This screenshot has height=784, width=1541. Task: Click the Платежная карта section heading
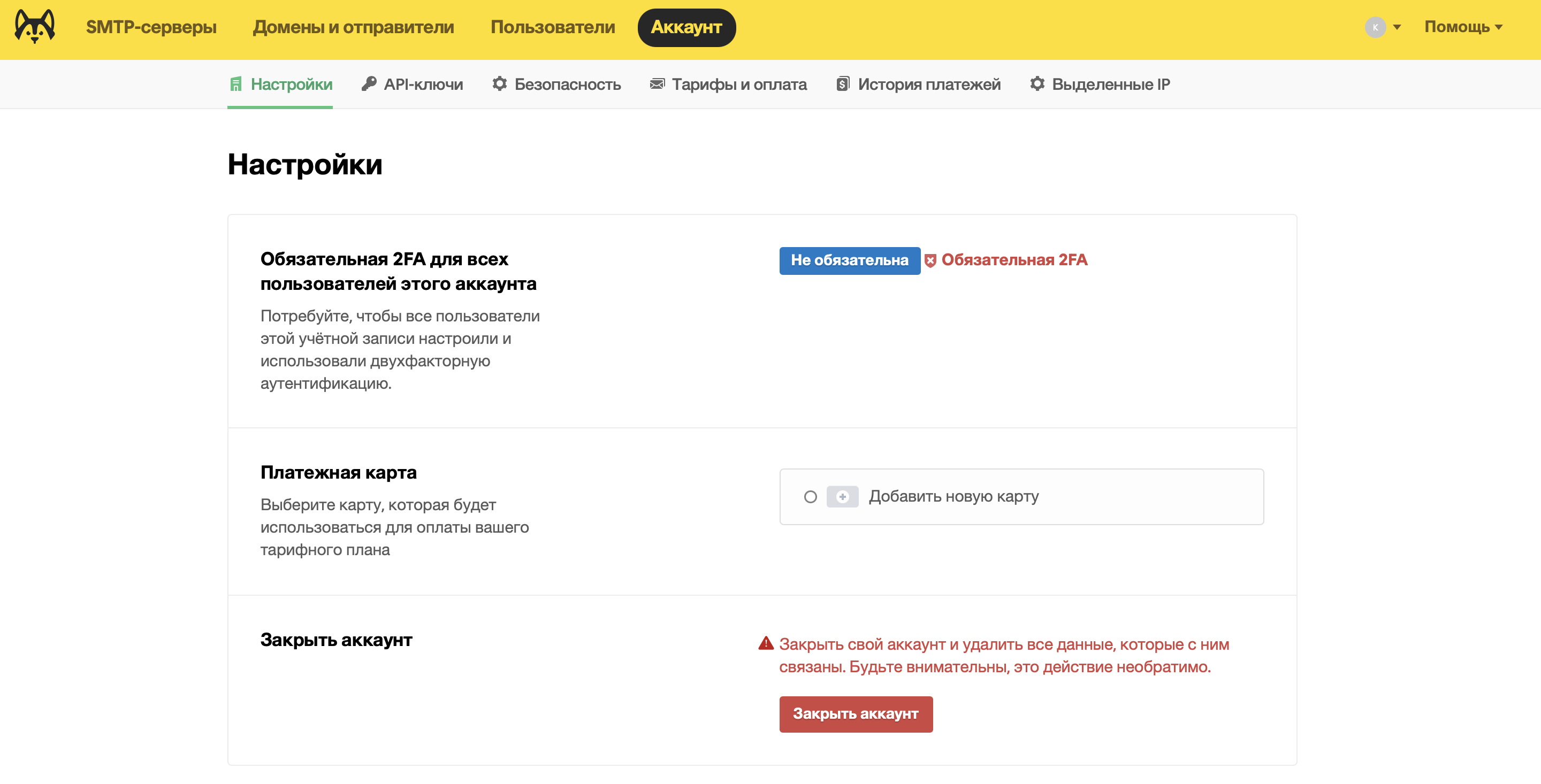point(338,472)
